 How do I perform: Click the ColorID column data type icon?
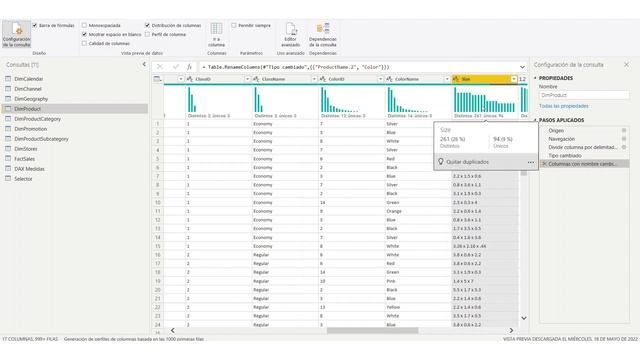coord(323,79)
